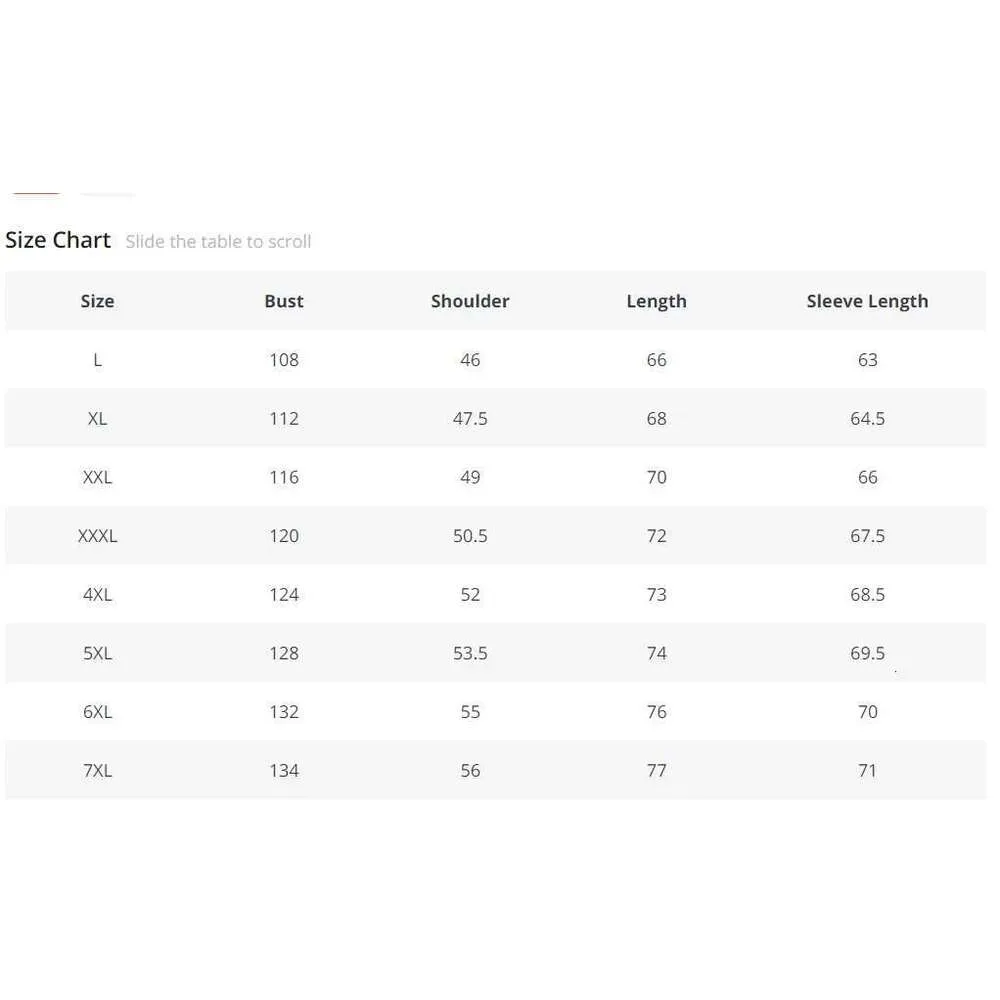Click the bust value 134
Image resolution: width=1000 pixels, height=1000 pixels.
284,771
